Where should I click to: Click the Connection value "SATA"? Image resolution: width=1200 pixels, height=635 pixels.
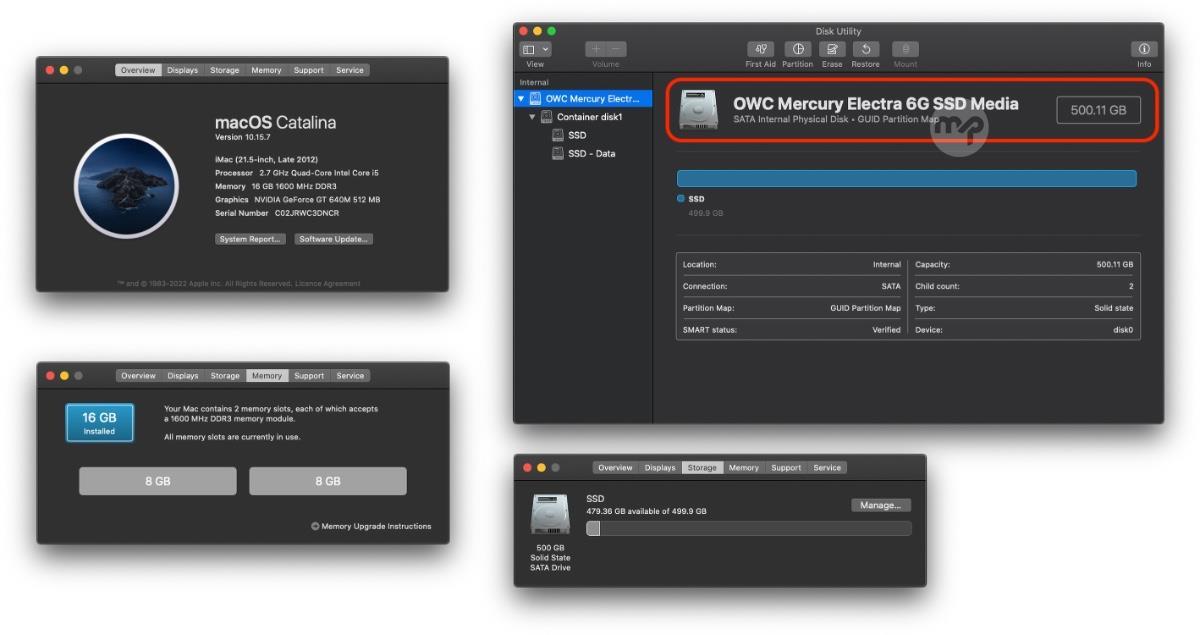tap(891, 286)
